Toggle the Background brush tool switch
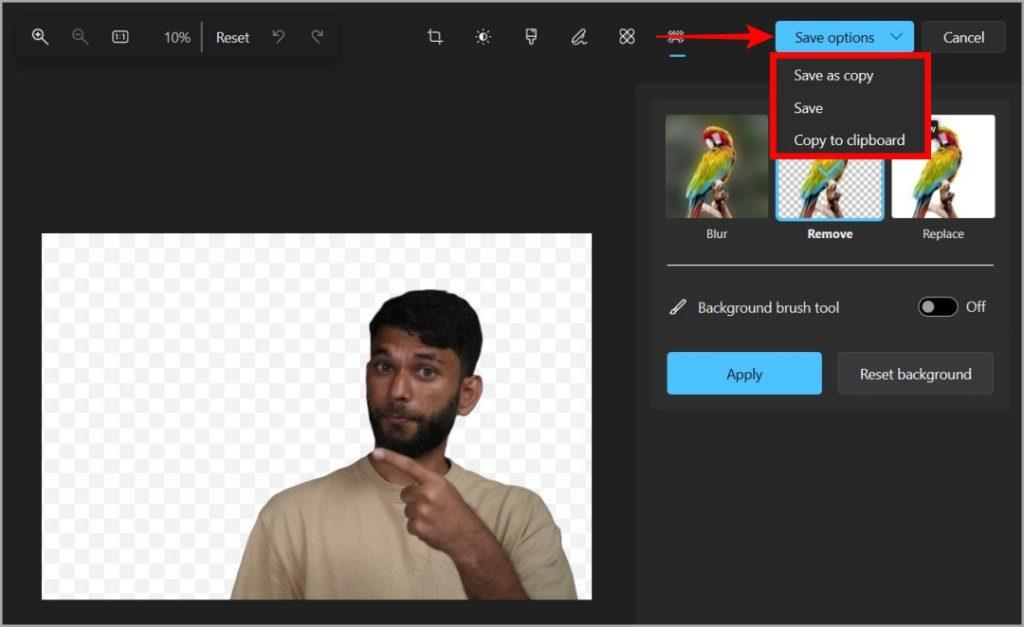This screenshot has width=1024, height=627. point(938,307)
